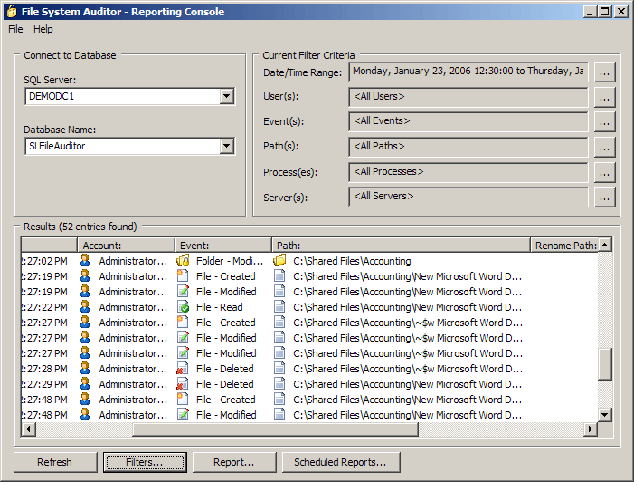Viewport: 637px width, 485px height.
Task: Open the File menu
Action: [x=15, y=30]
